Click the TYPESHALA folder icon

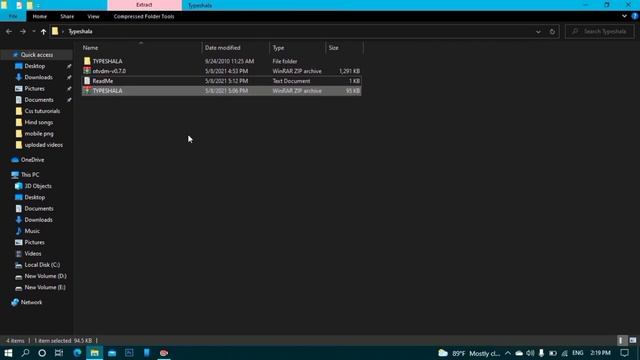coord(87,61)
